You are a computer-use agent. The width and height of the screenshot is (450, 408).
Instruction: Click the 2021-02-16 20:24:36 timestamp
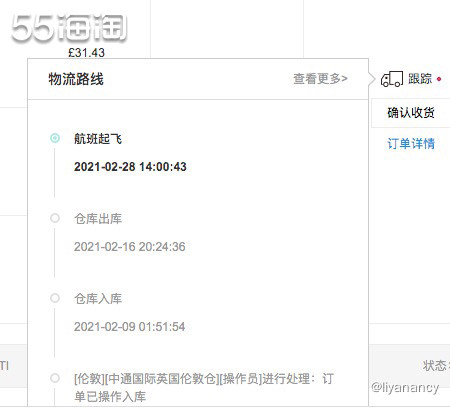tap(130, 247)
